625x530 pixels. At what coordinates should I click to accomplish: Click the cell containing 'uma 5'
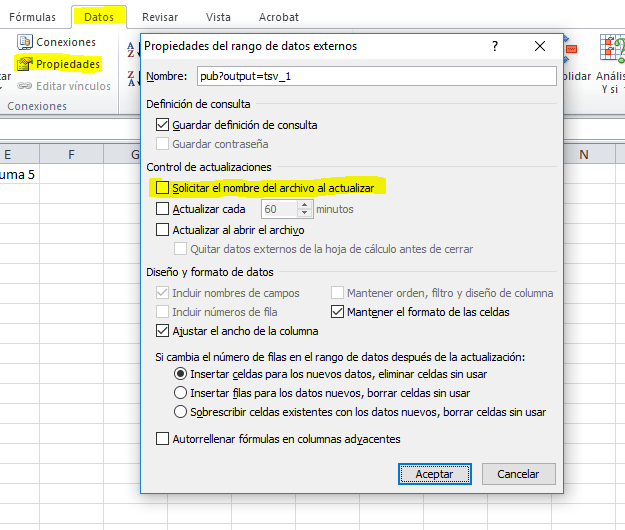pos(19,174)
